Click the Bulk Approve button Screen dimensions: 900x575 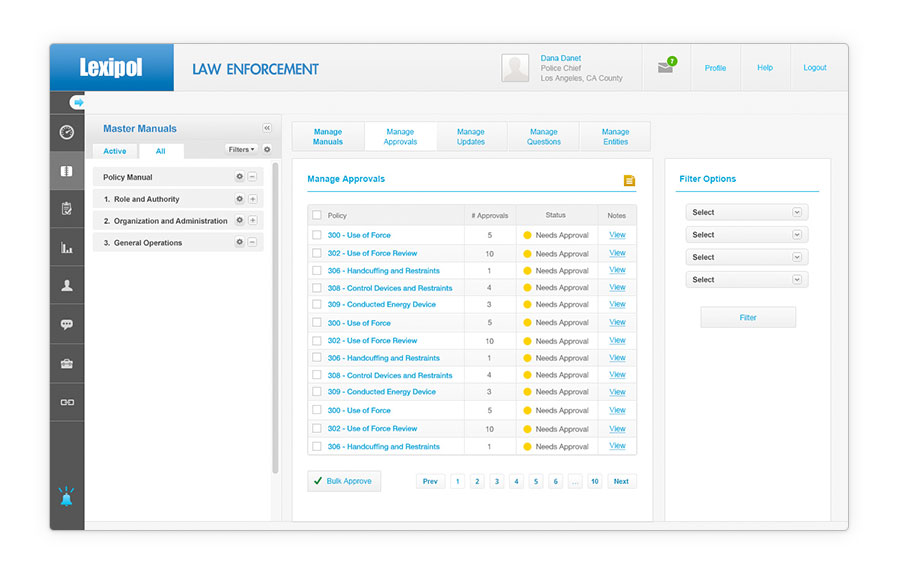pyautogui.click(x=344, y=481)
